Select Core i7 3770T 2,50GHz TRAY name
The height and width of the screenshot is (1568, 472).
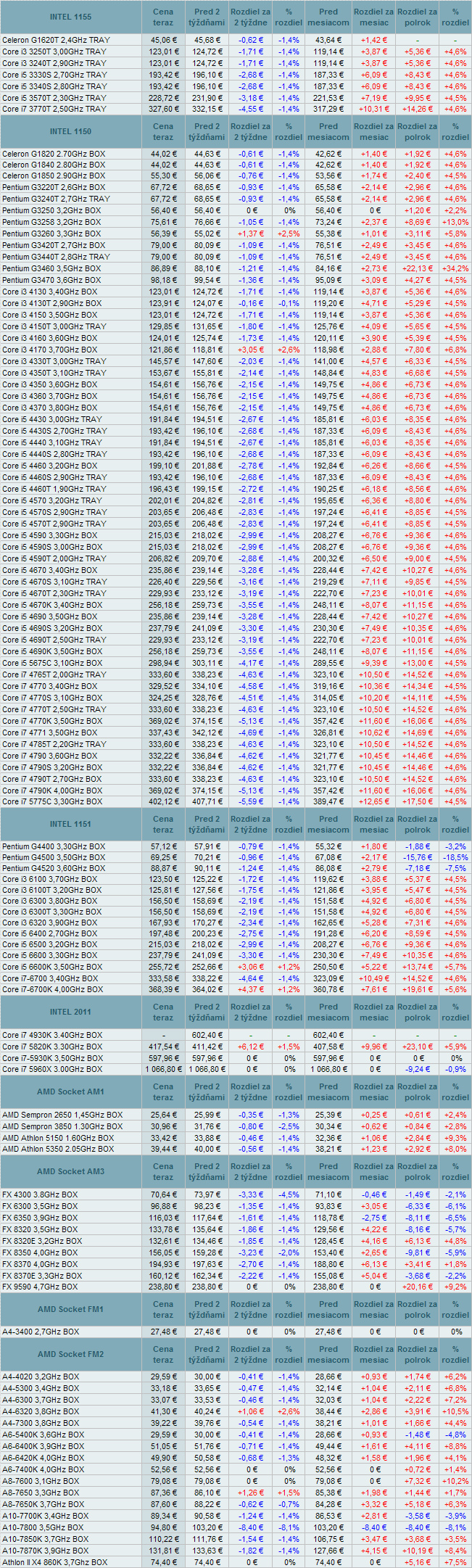[x=54, y=109]
